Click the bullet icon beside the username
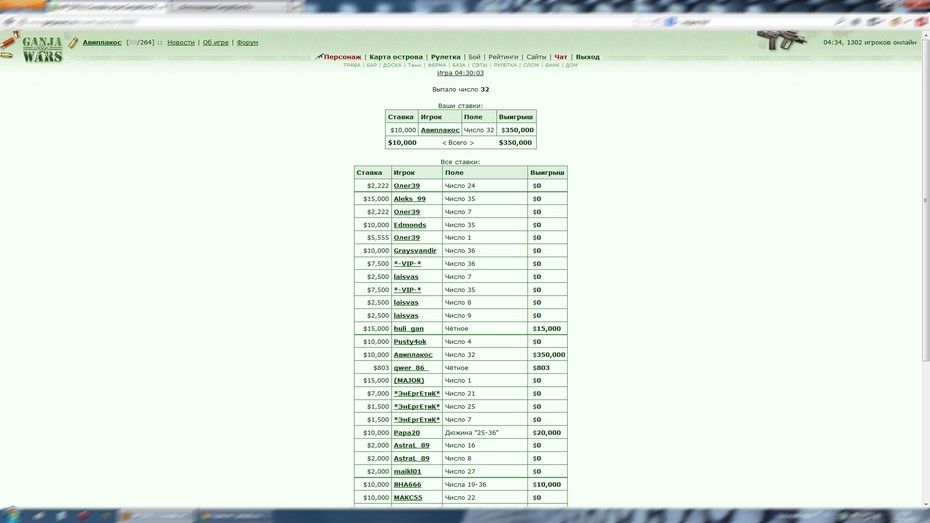Screen dimensions: 930x523 pyautogui.click(x=73, y=43)
